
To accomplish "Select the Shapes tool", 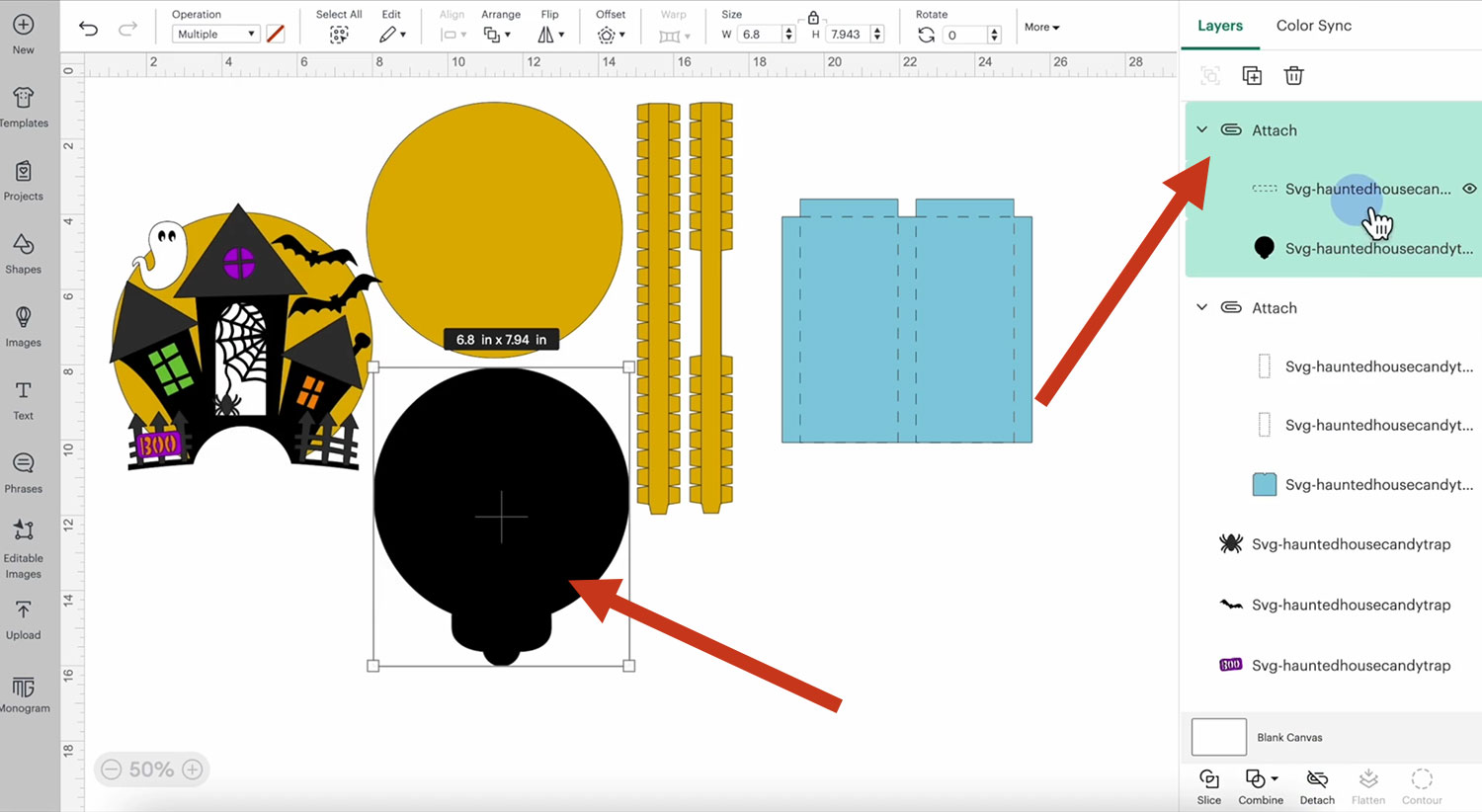I will click(24, 253).
